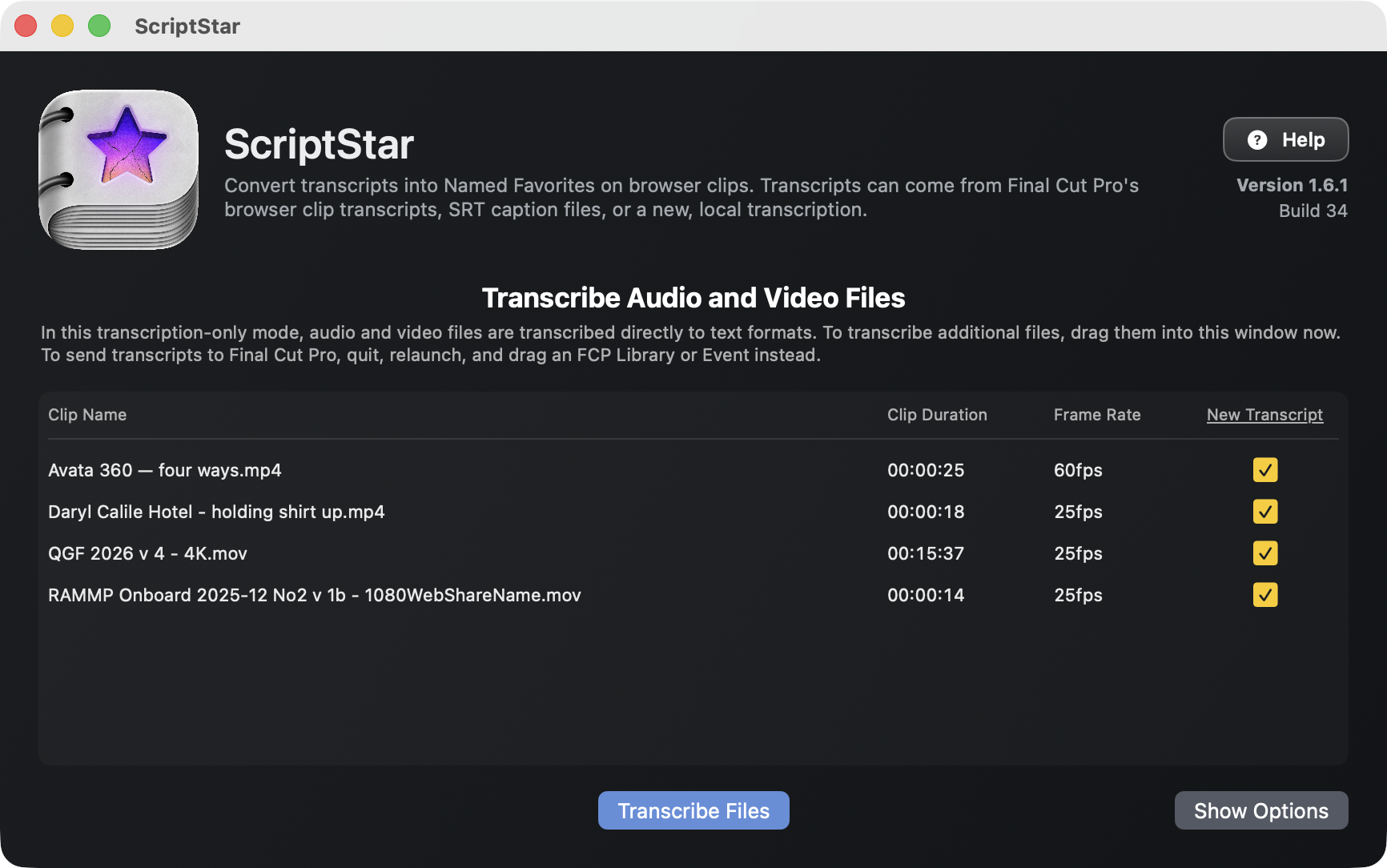The image size is (1387, 868).
Task: Toggle checkbox for RAMMP Onboard clip
Action: pos(1265,595)
